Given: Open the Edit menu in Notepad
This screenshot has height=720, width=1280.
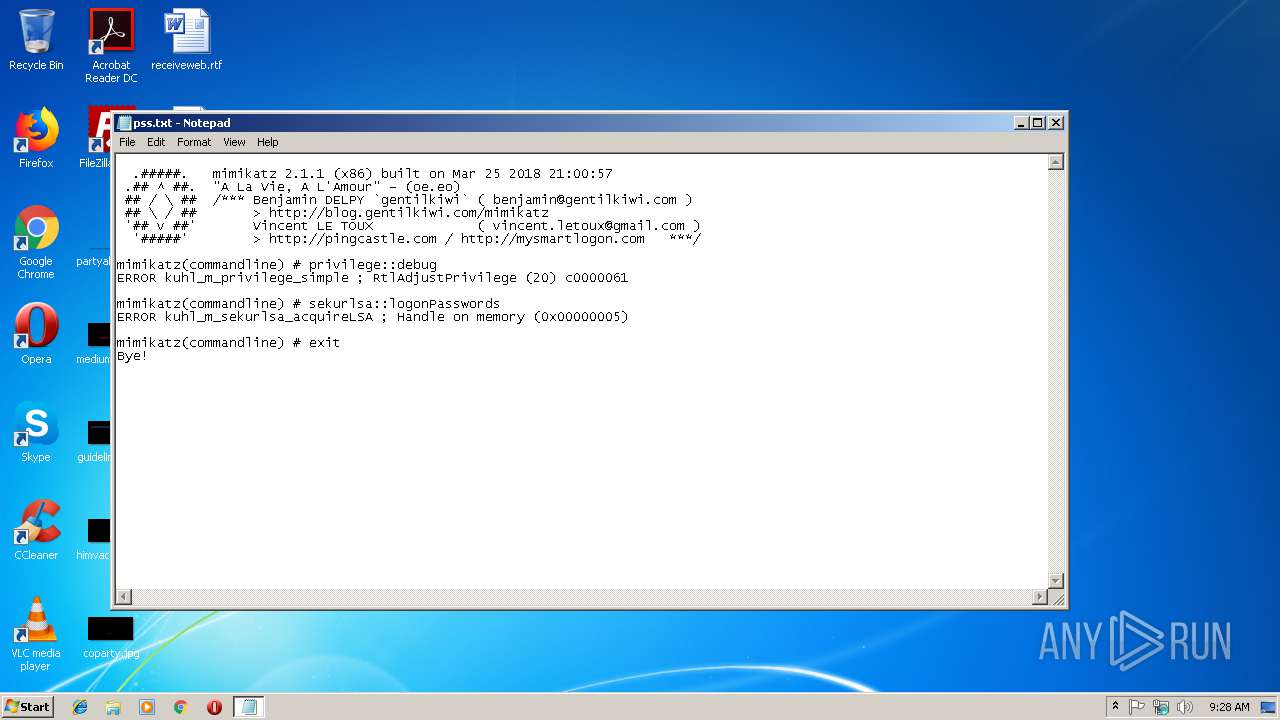Looking at the screenshot, I should pyautogui.click(x=156, y=142).
